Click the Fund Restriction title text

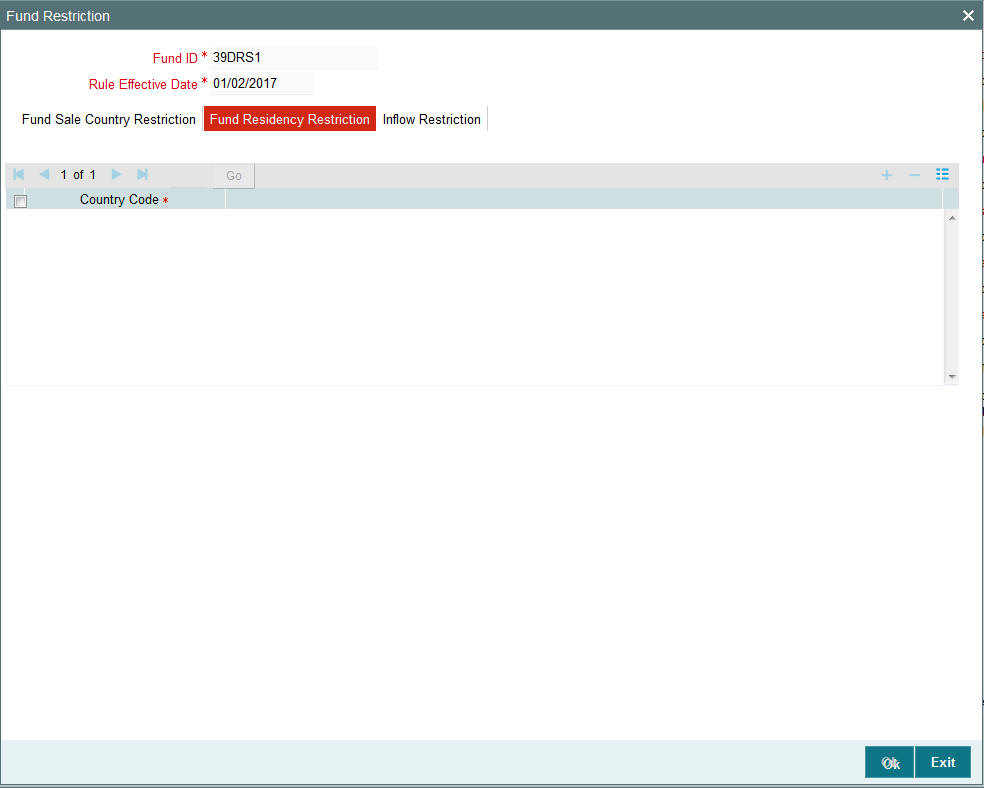pos(58,16)
